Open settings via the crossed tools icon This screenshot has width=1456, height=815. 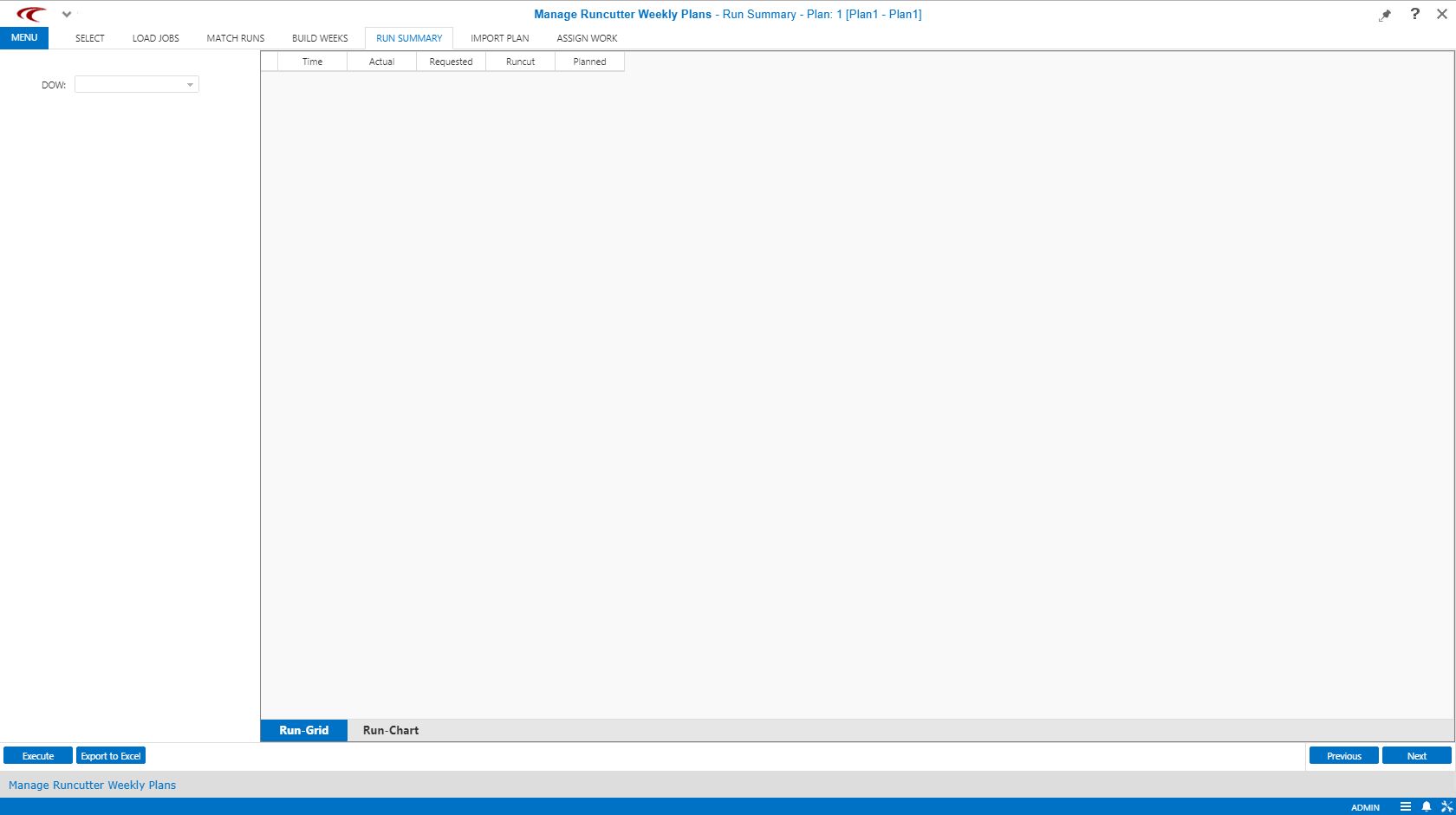click(x=1447, y=806)
